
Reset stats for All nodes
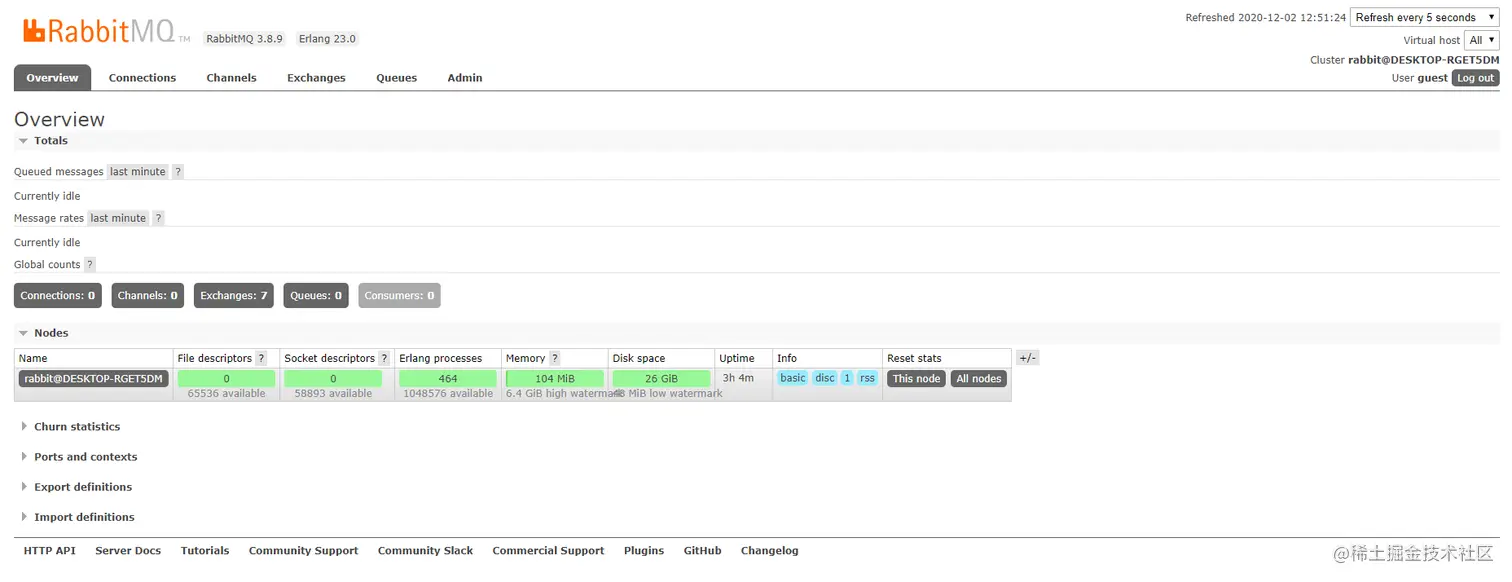click(x=979, y=379)
